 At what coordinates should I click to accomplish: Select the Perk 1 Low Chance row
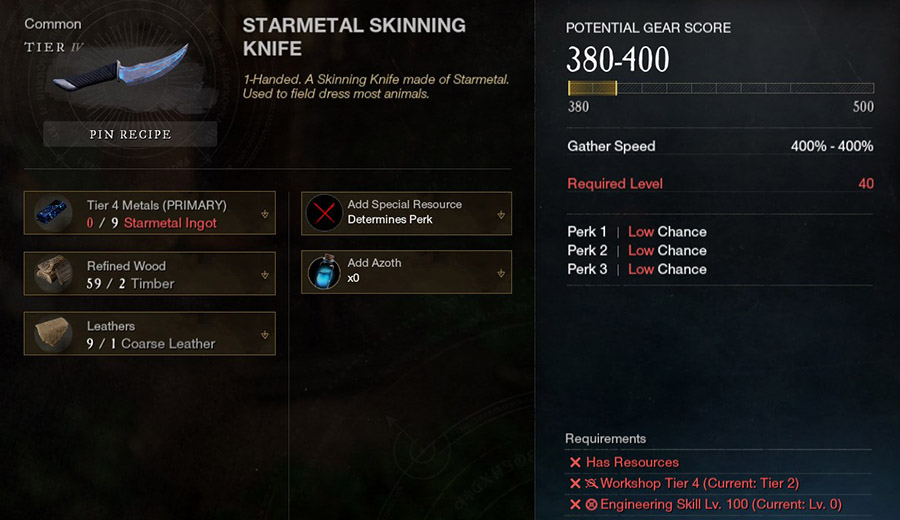[x=637, y=232]
